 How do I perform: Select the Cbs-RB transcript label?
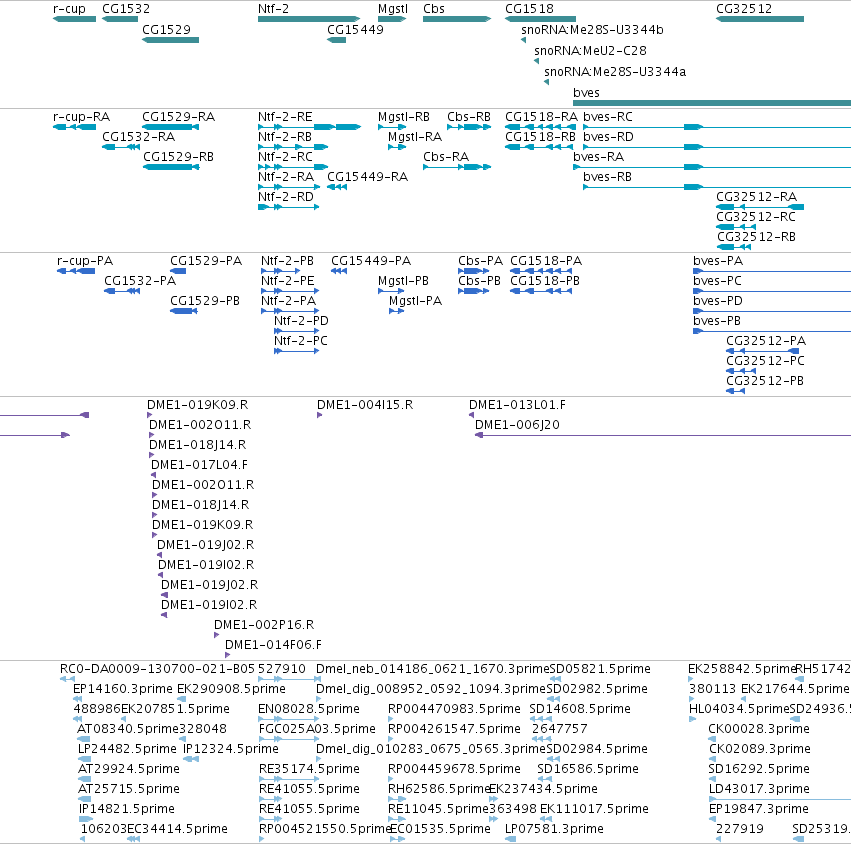(469, 117)
